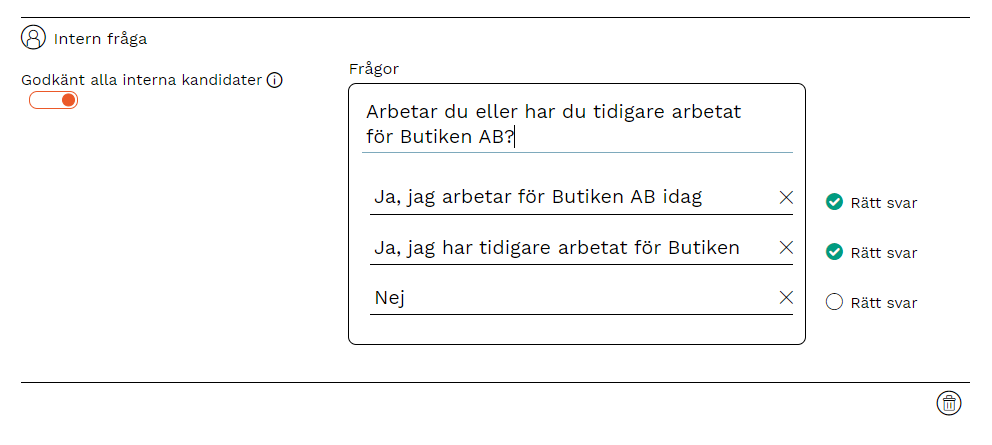Click the "Frågor" label above the question box
This screenshot has height=445, width=992.
pyautogui.click(x=374, y=68)
